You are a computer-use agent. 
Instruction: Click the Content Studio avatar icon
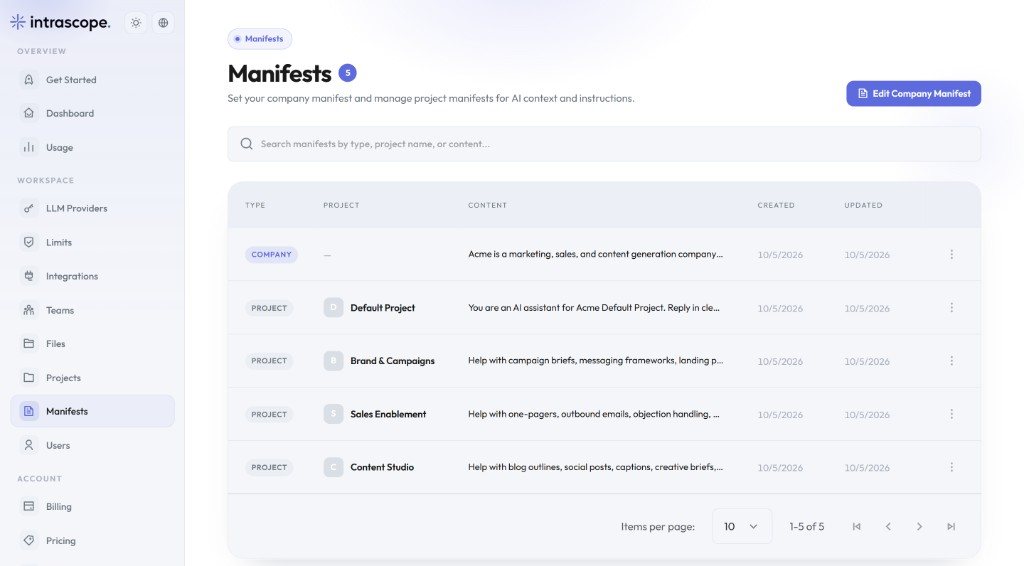[333, 467]
